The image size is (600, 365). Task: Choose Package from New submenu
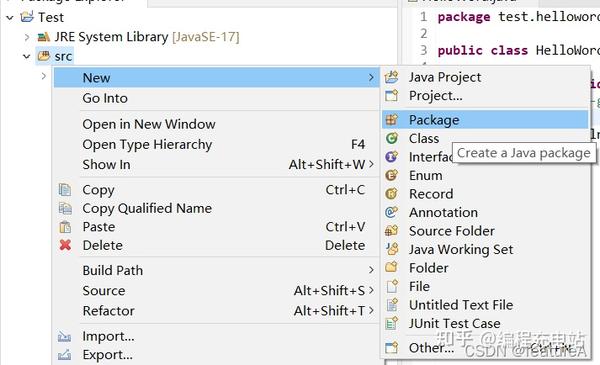485,120
